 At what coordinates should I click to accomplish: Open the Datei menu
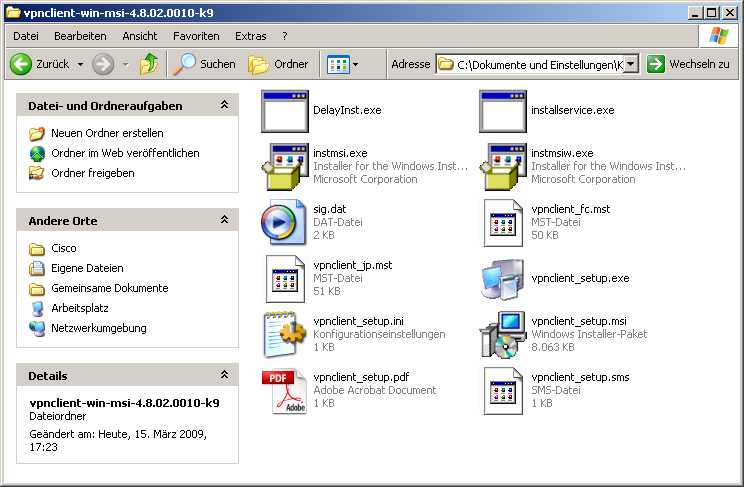[26, 36]
